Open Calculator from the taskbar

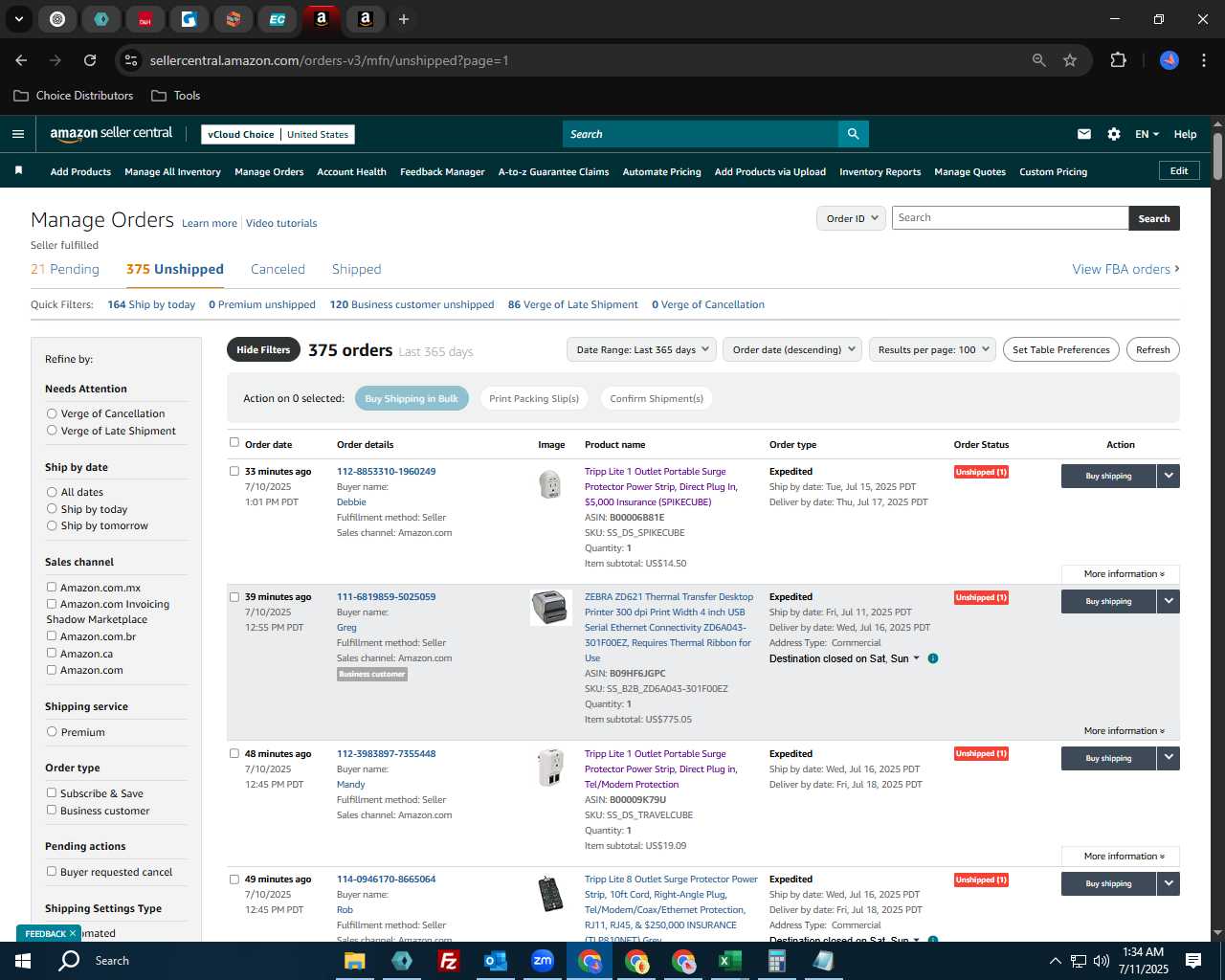[x=777, y=961]
